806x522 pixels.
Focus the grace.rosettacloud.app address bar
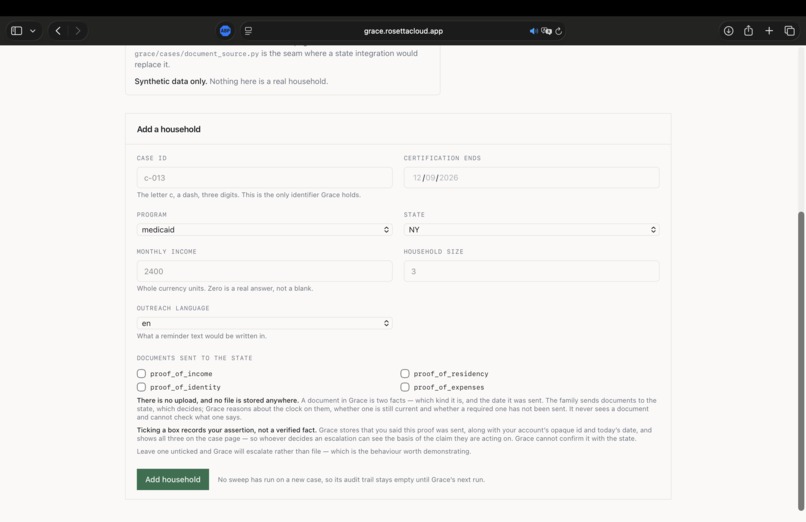(403, 31)
